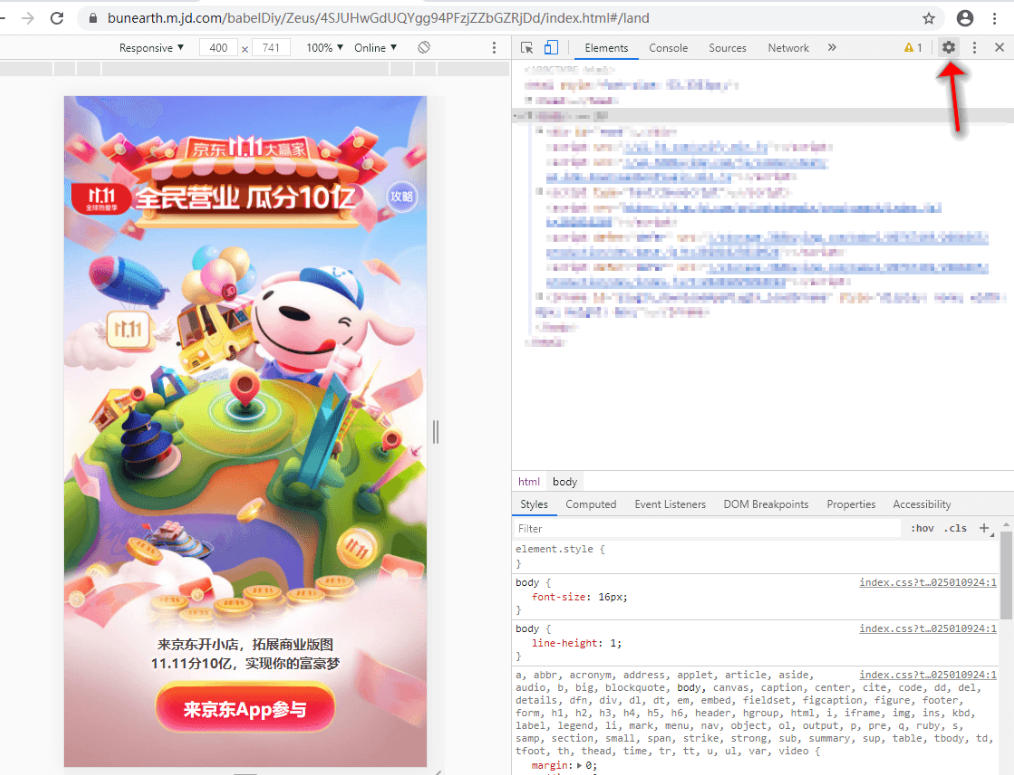Image resolution: width=1014 pixels, height=775 pixels.
Task: Show more DevTools tabs chevron
Action: [832, 47]
